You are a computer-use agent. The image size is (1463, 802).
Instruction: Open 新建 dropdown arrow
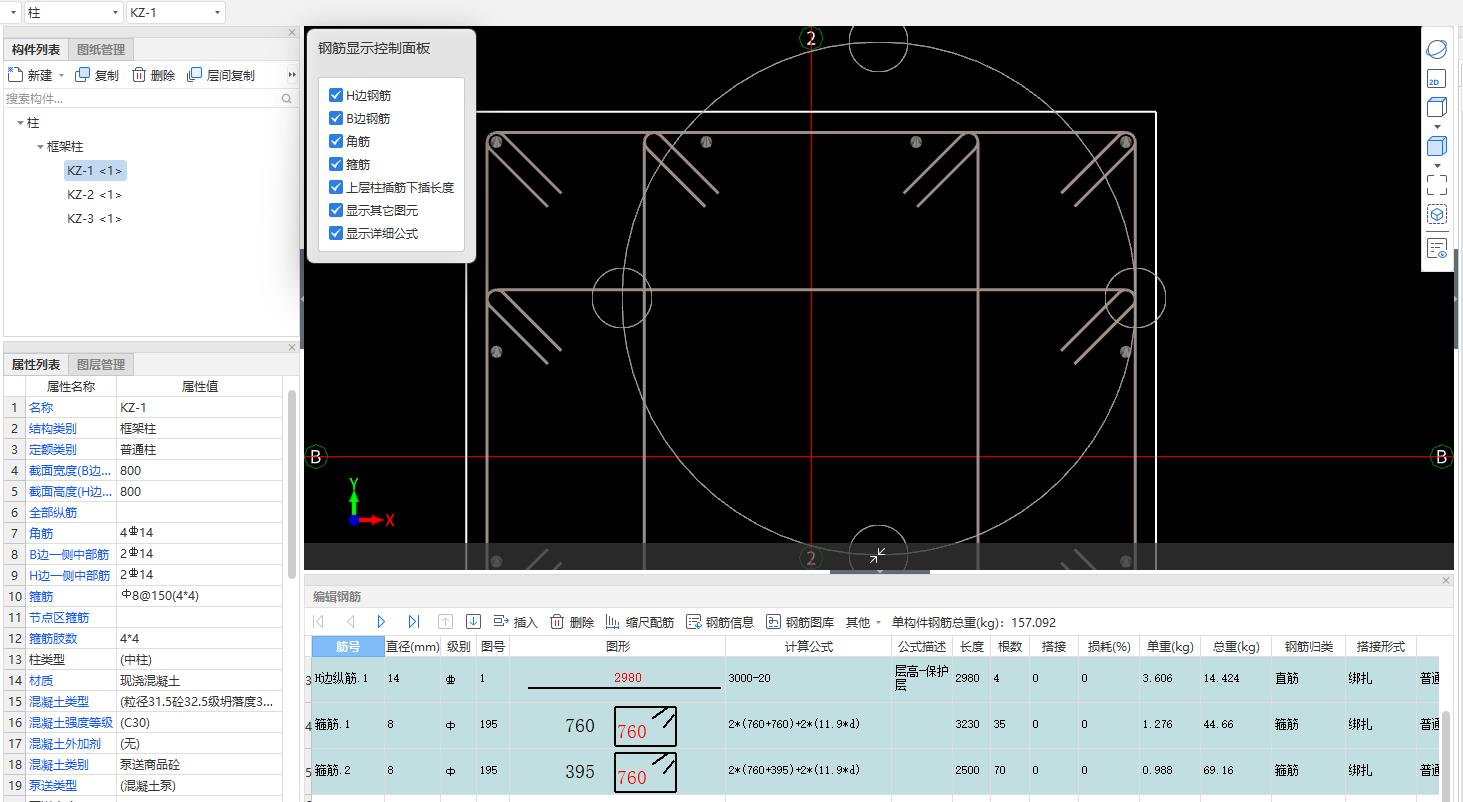[x=61, y=76]
